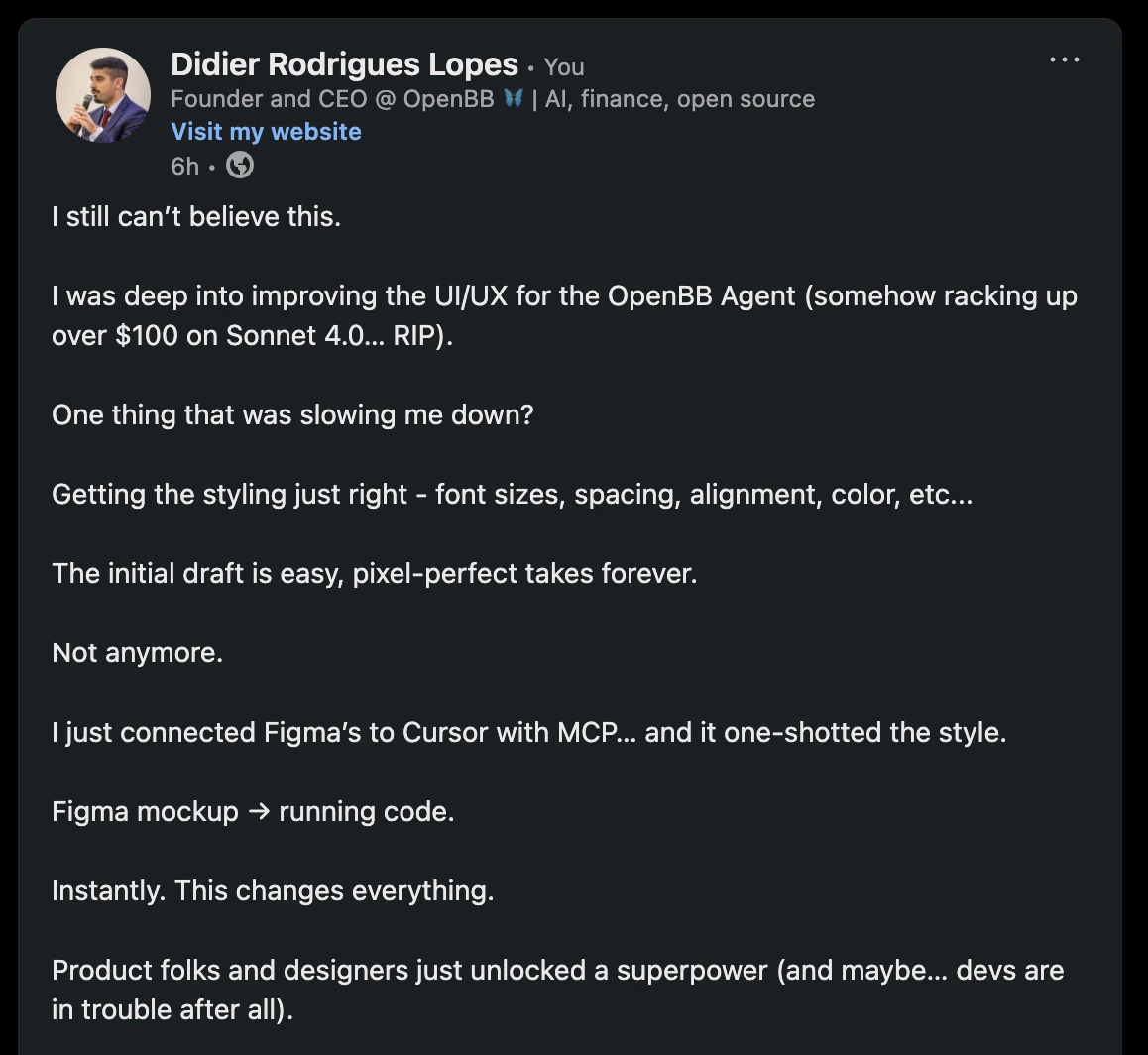Click the sentence about Figma, Cursor and MCP
The image size is (1148, 1055).
click(x=528, y=733)
